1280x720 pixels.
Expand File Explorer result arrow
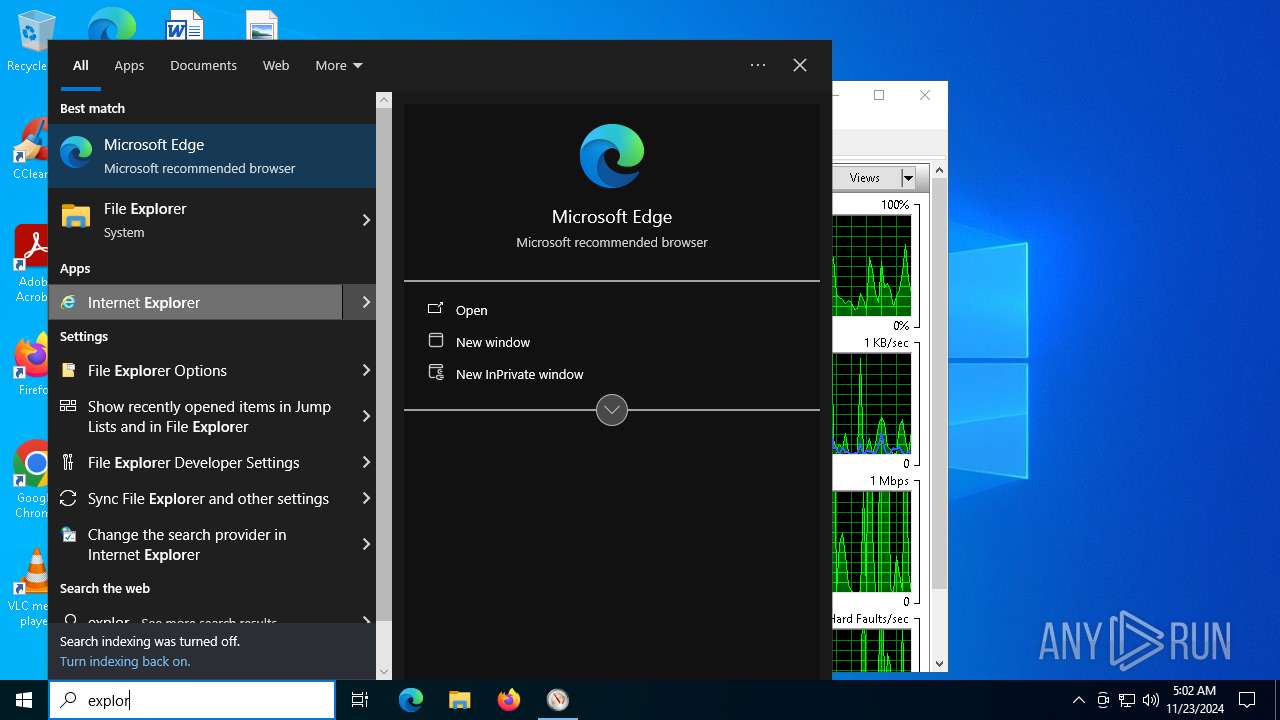point(366,220)
